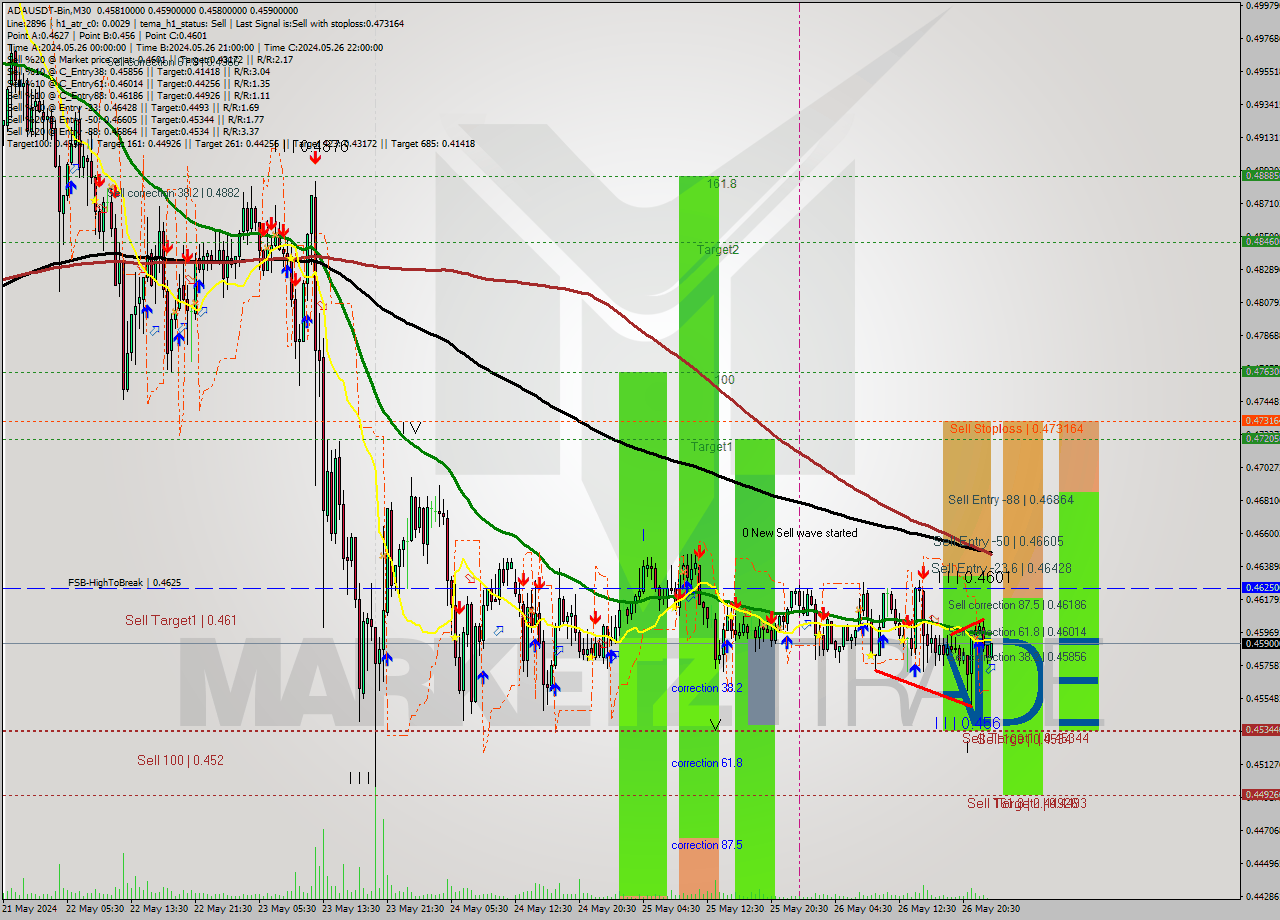Viewport: 1280px width, 920px height.
Task: Select the 161.8 Fibonacci level label
Action: tap(722, 184)
